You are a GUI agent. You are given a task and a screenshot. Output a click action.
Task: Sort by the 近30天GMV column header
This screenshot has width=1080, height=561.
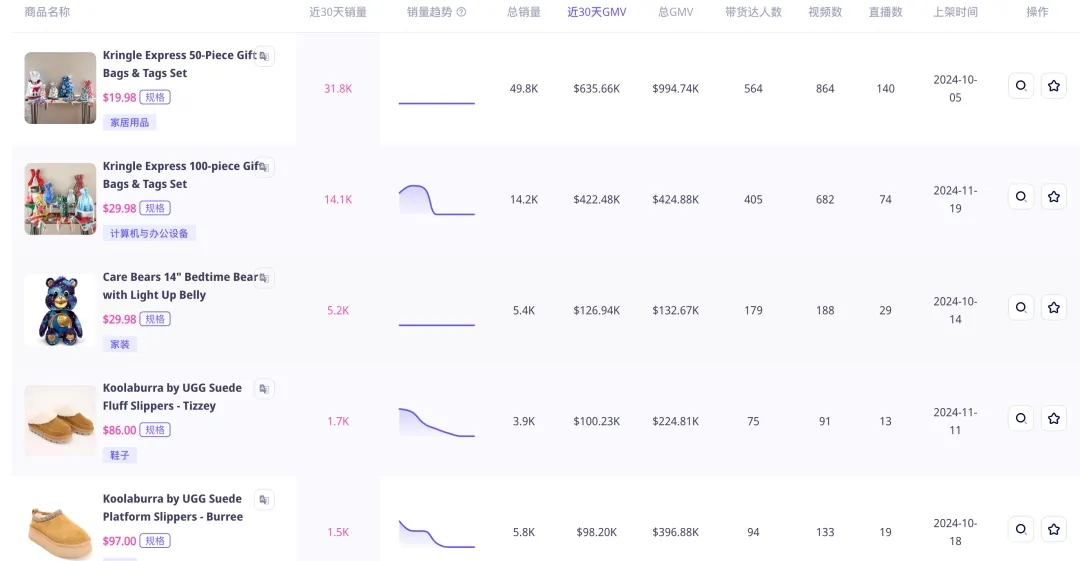596,12
